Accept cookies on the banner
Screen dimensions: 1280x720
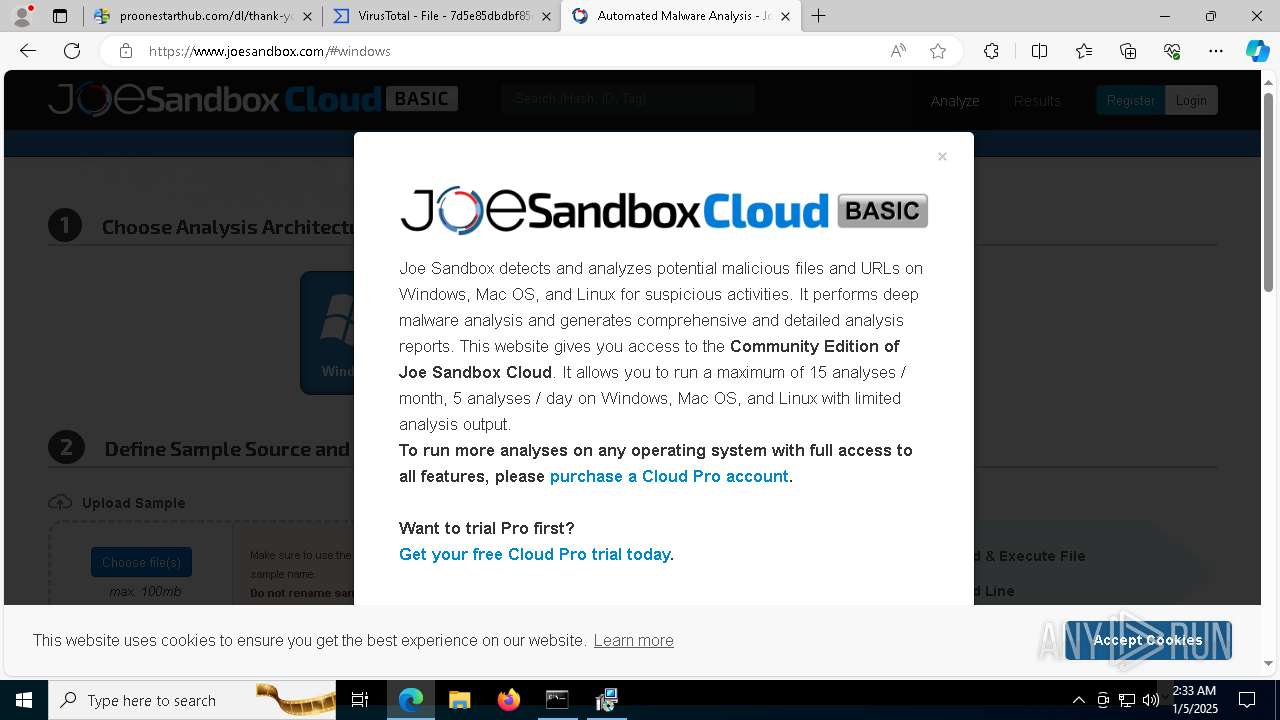pyautogui.click(x=1148, y=640)
